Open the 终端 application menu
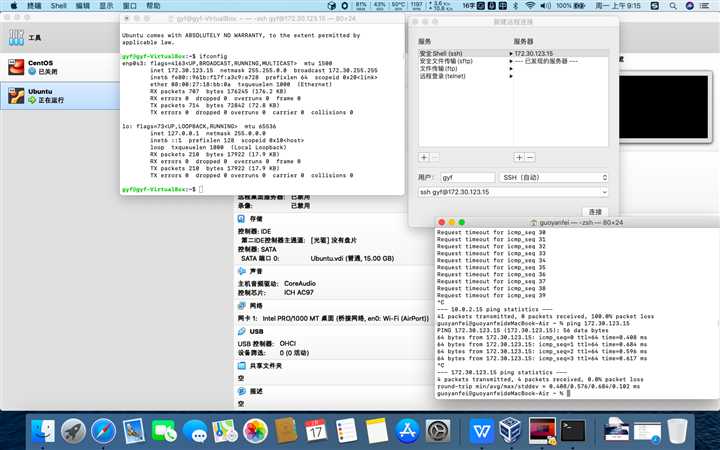The image size is (720, 450). coord(34,6)
